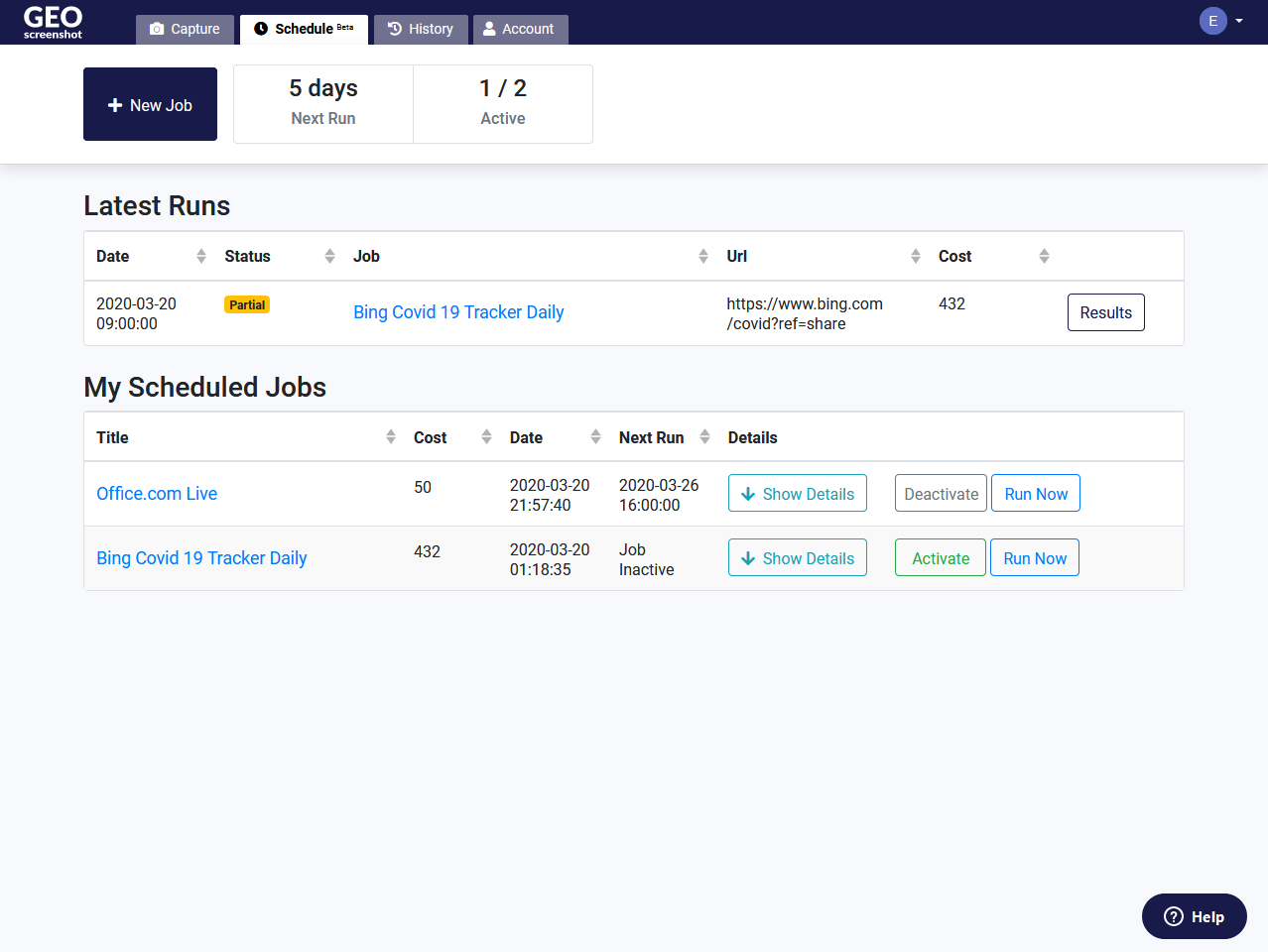Click the E avatar icon in top bar
This screenshot has height=952, width=1268.
coord(1212,20)
